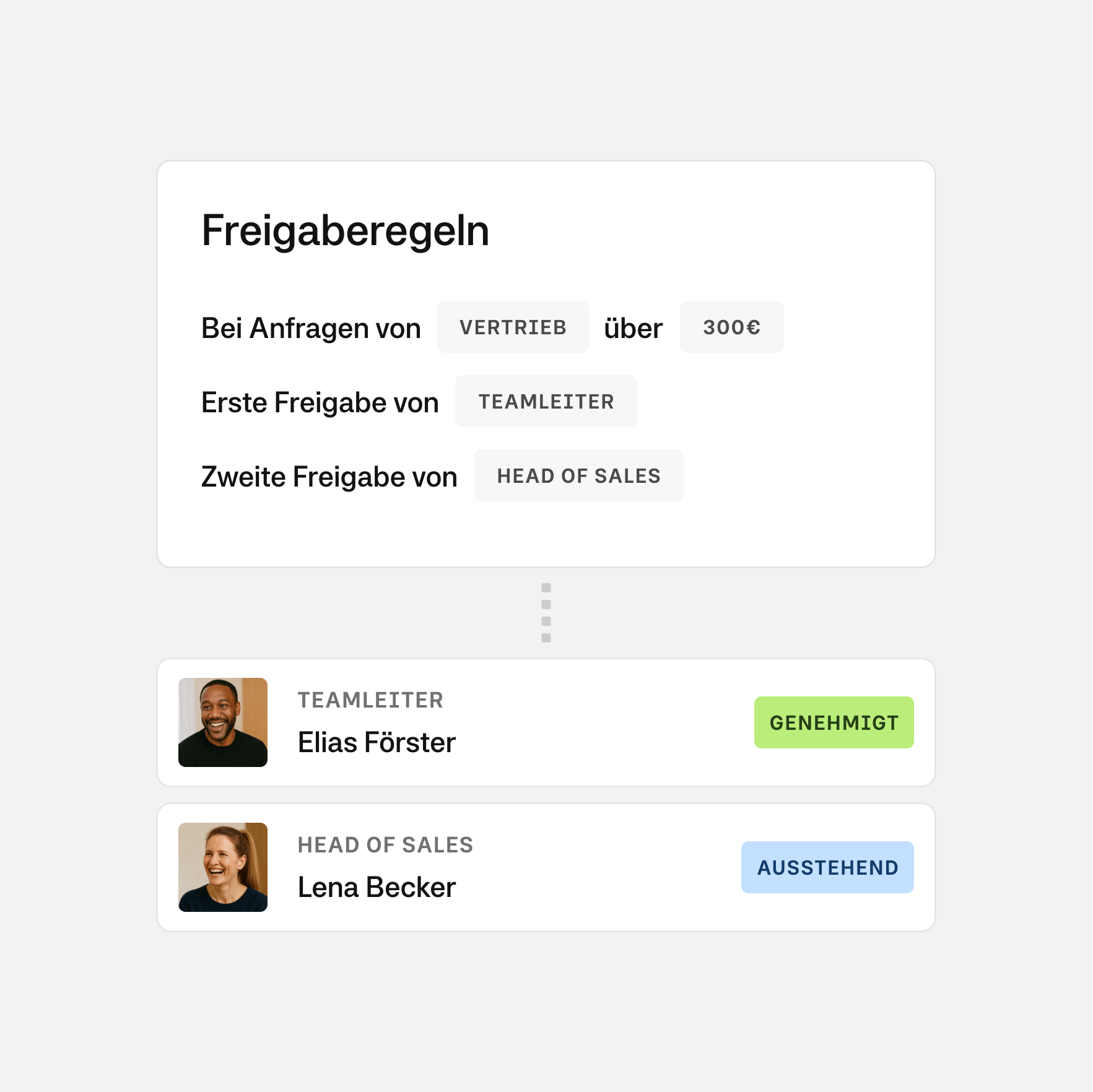1093x1092 pixels.
Task: Open the VERTRIEB department dropdown chip
Action: 512,327
